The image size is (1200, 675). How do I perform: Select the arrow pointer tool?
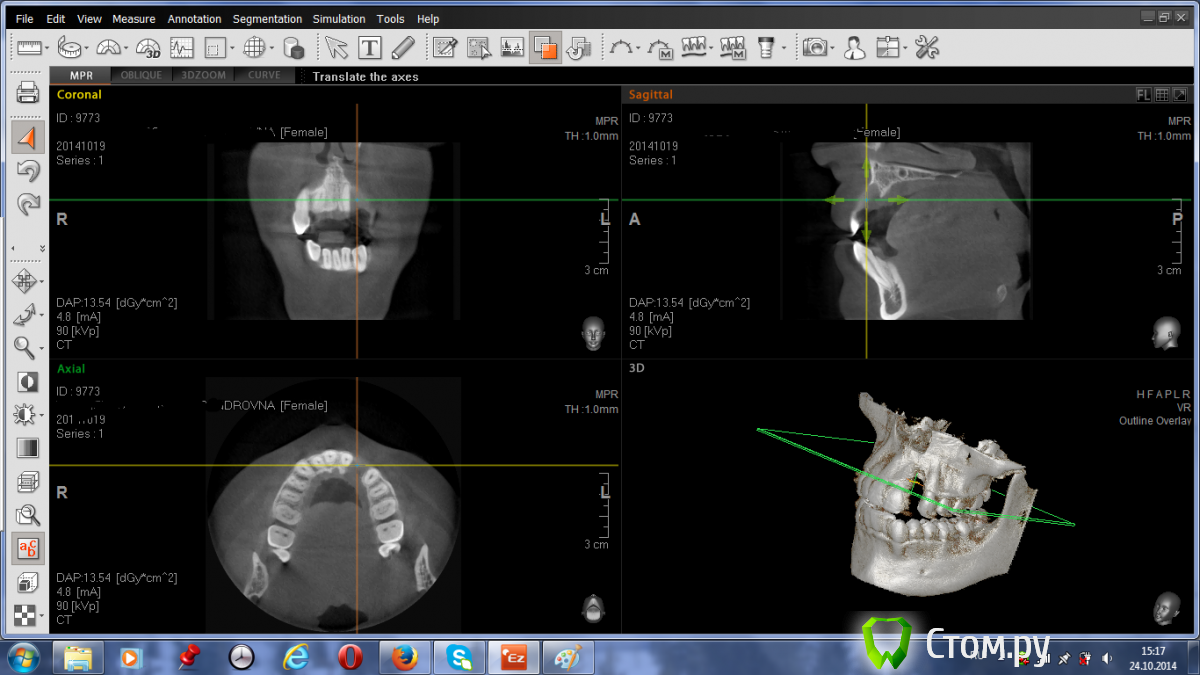tap(336, 47)
